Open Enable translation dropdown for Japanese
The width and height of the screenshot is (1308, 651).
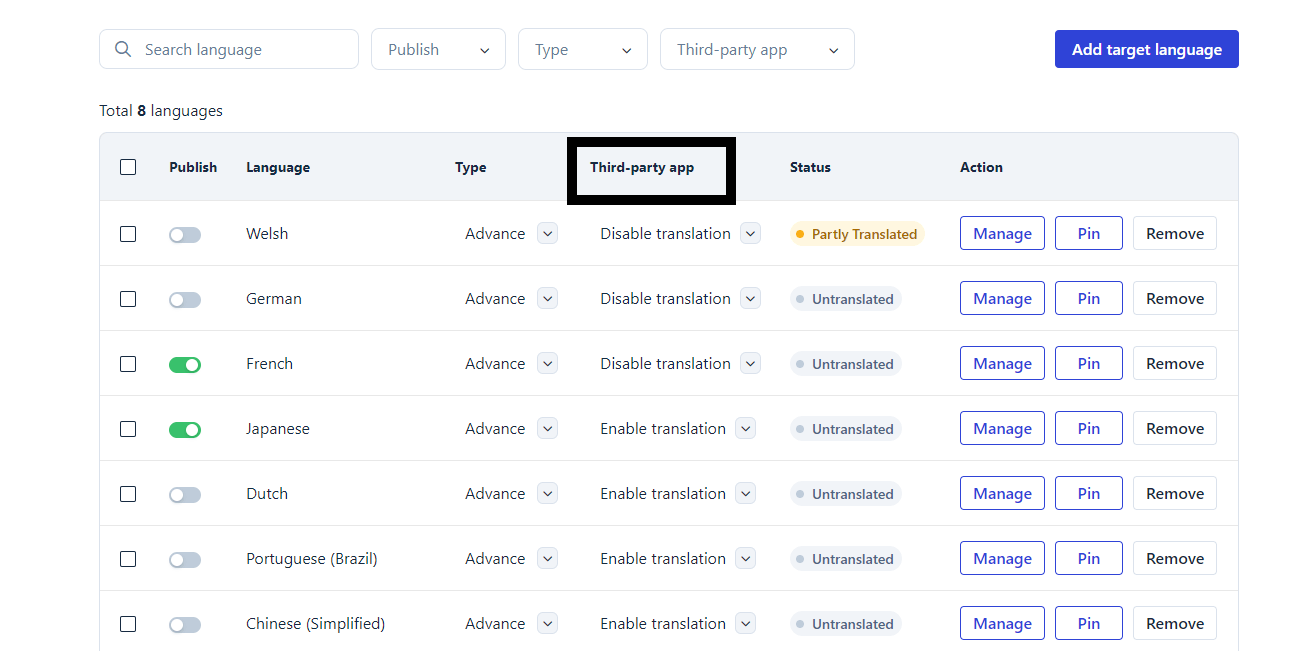[745, 428]
